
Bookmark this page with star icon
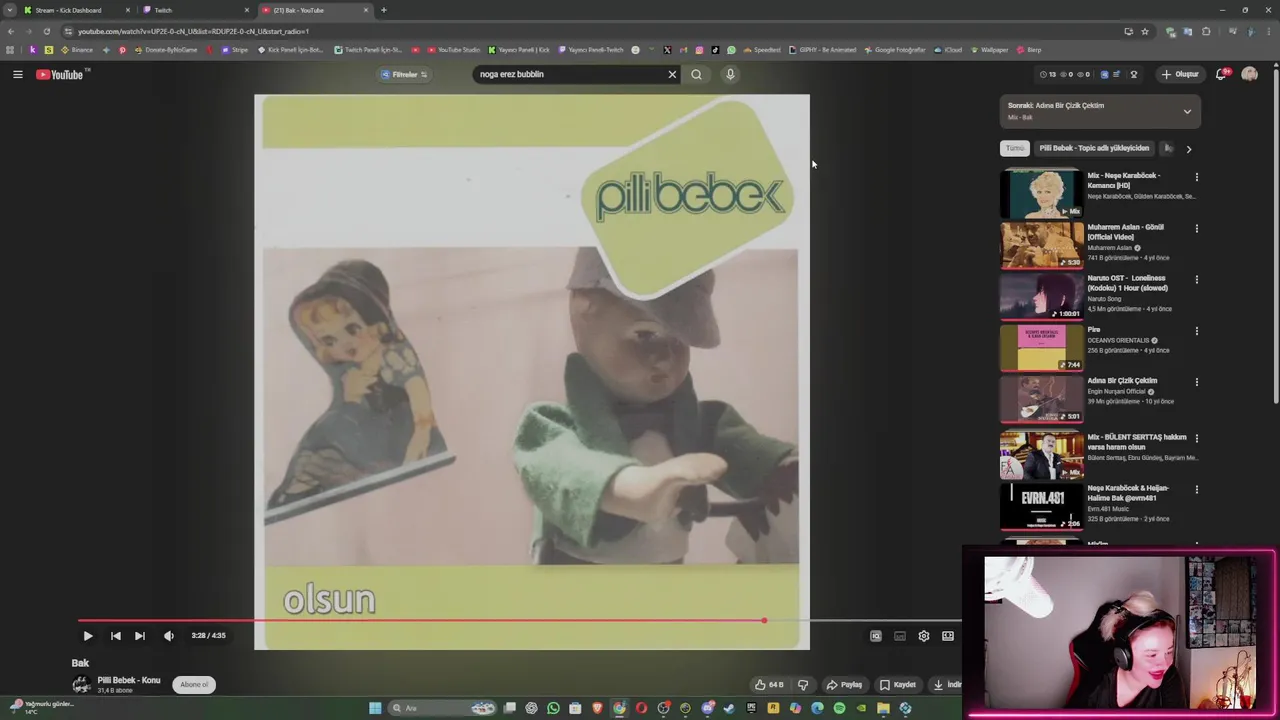[x=1145, y=31]
